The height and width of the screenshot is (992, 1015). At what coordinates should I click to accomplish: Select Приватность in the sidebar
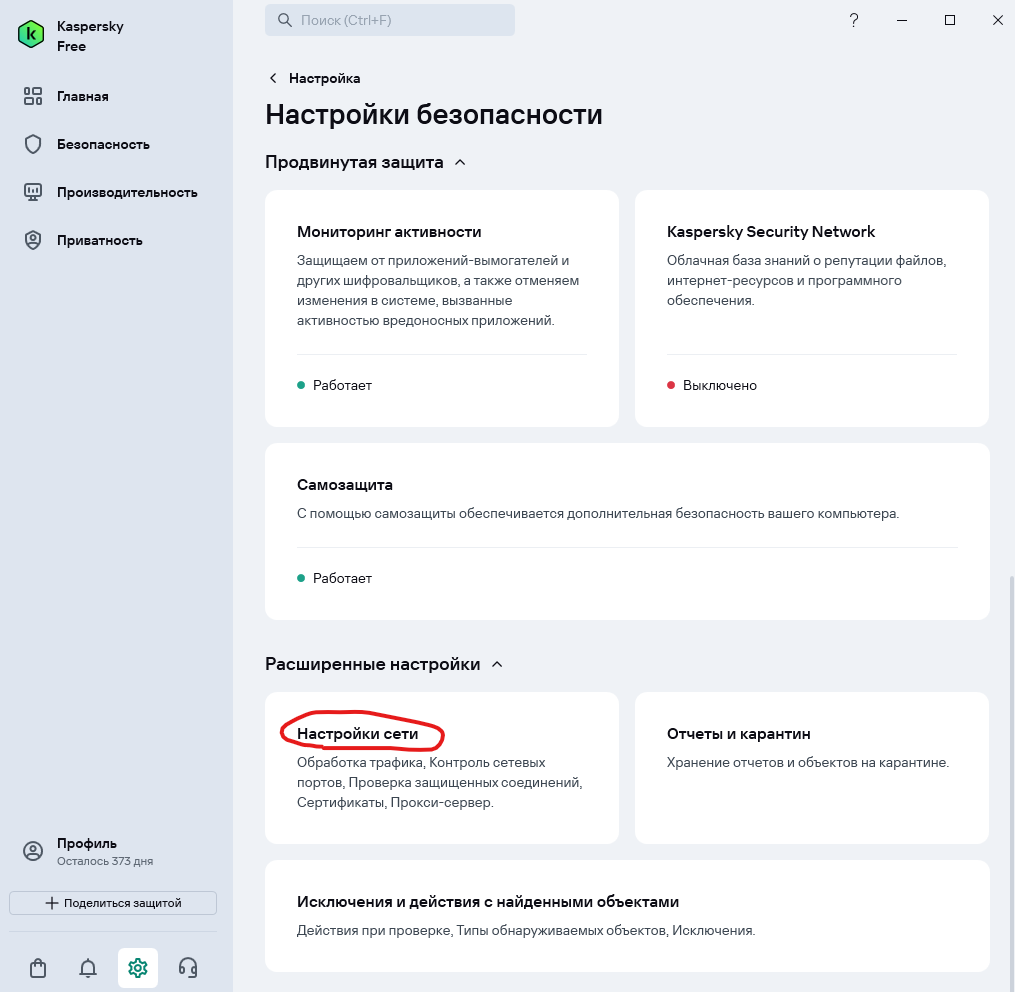coord(99,240)
